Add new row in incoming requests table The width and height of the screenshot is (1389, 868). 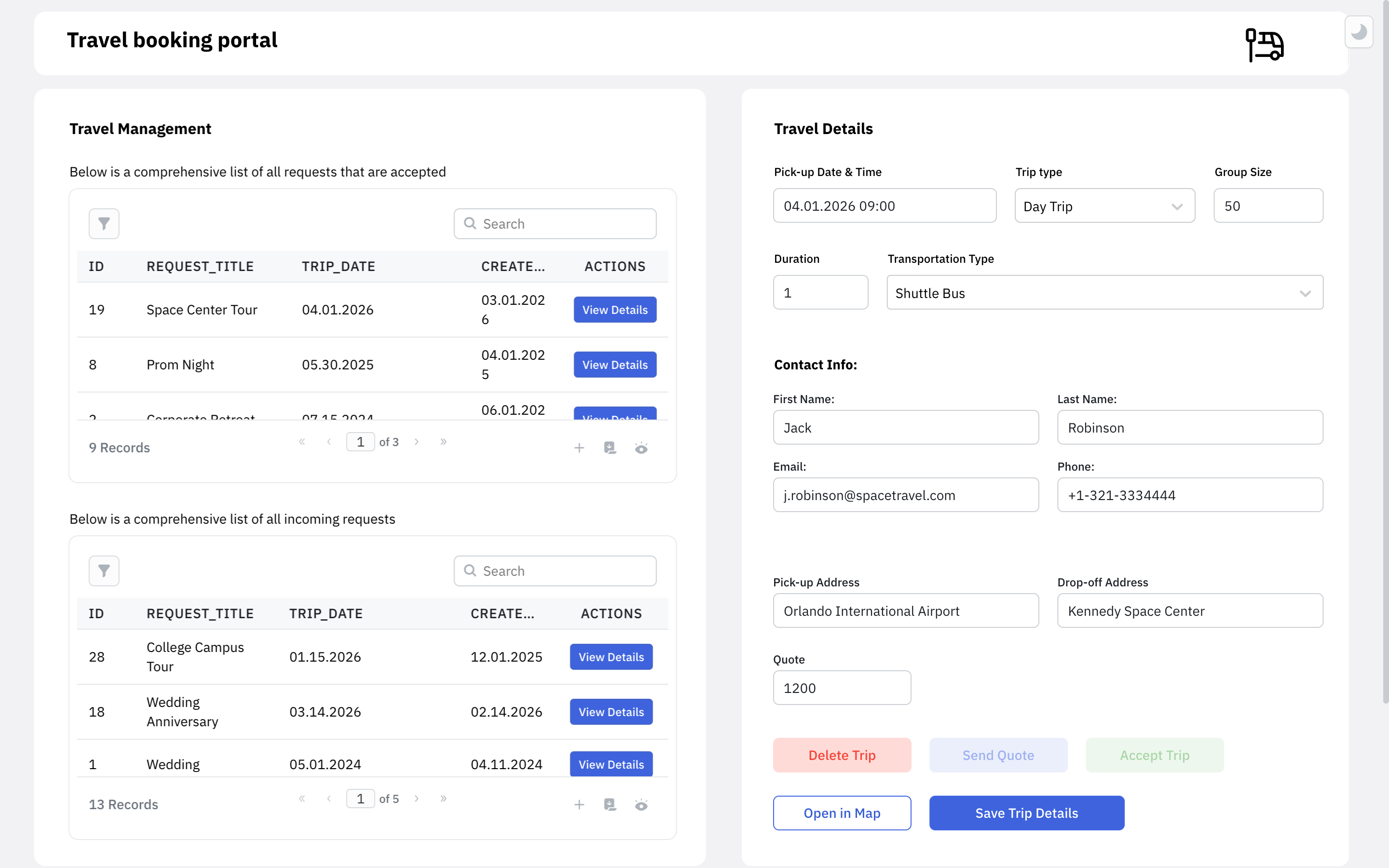coord(579,805)
